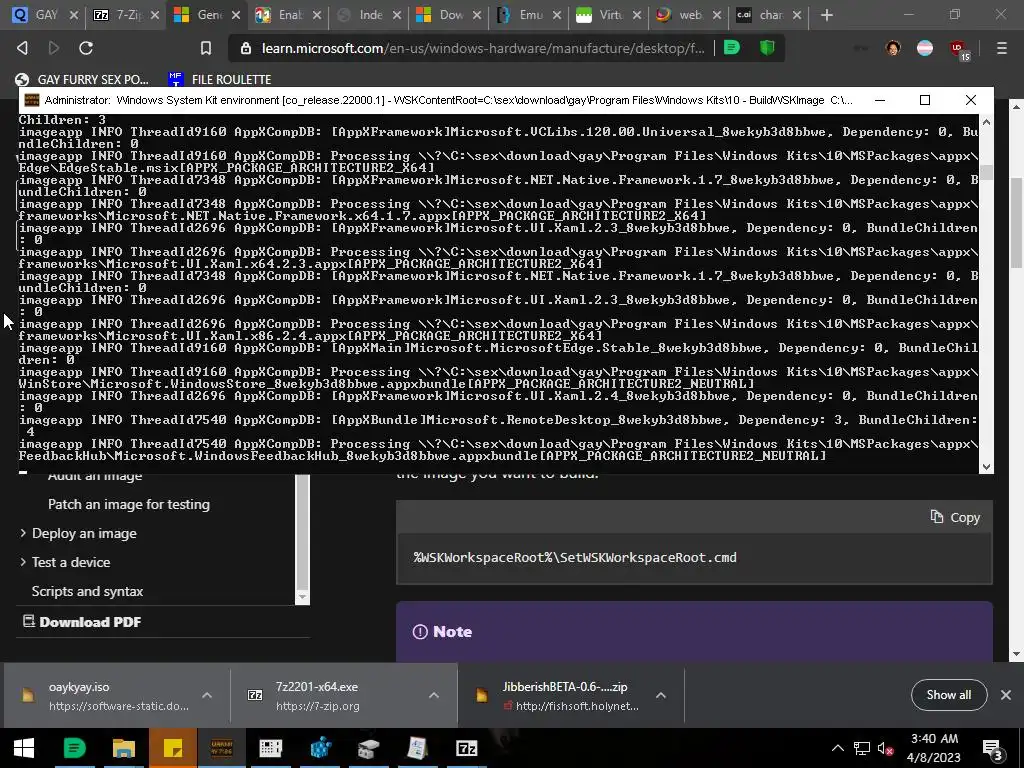Click the round profile avatar photo
Screen dimensions: 1024x768
(893, 48)
